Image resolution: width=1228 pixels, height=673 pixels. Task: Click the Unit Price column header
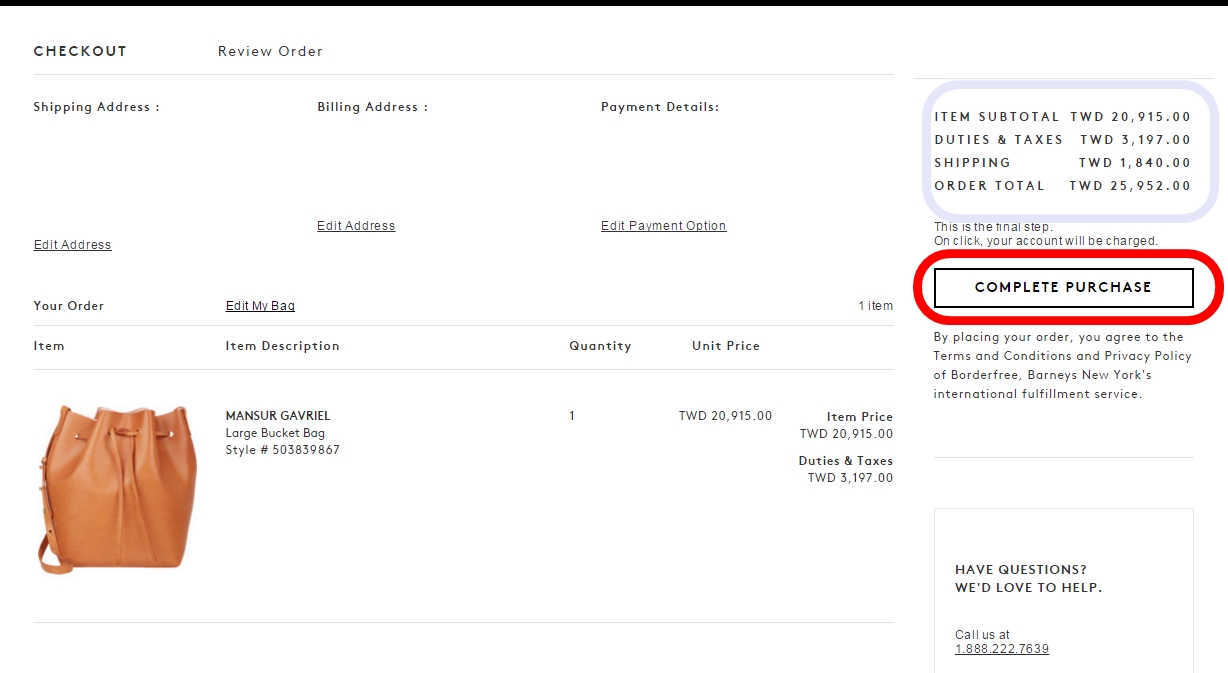(726, 346)
